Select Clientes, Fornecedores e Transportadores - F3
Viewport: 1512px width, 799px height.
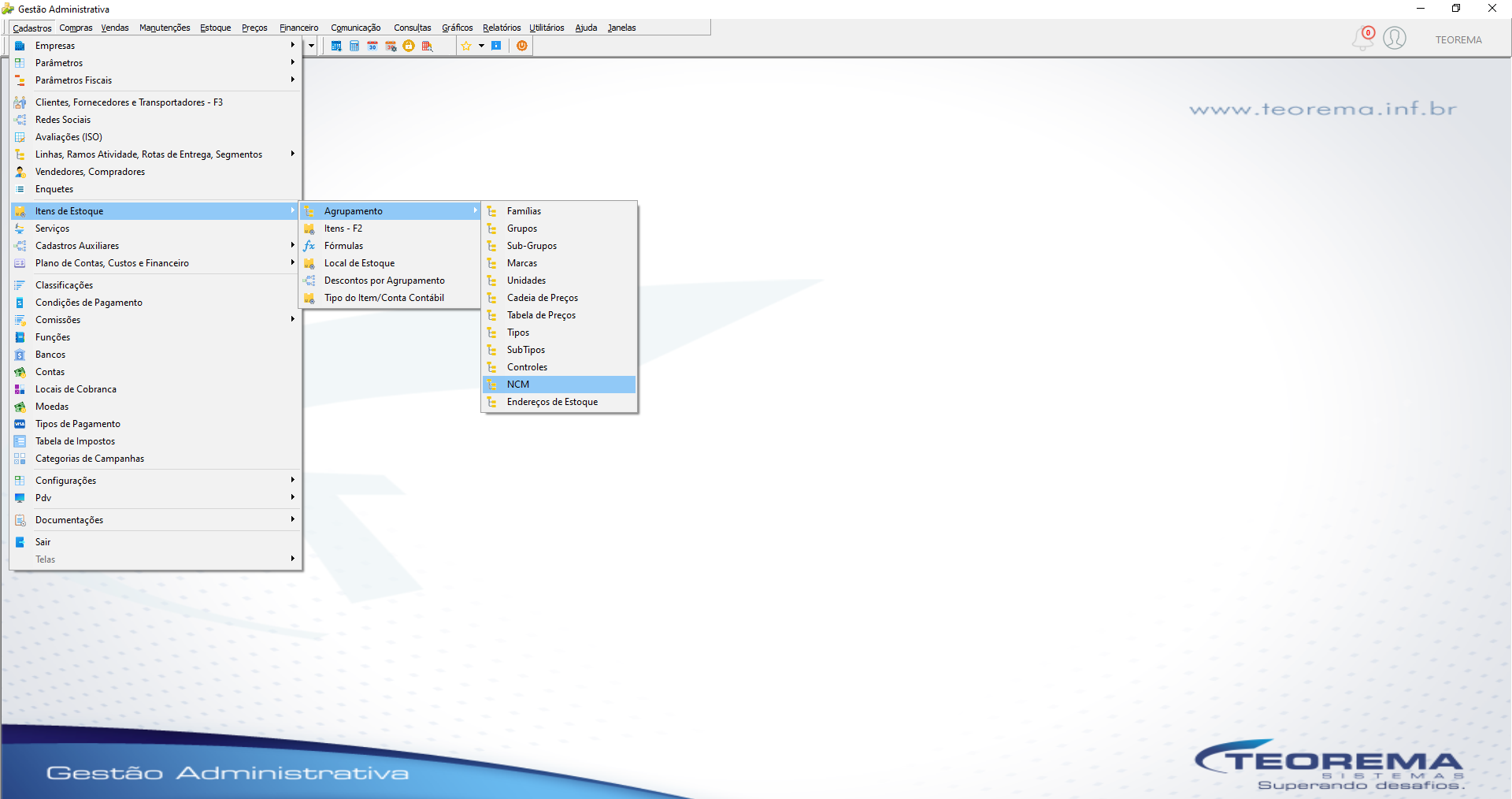tap(156, 102)
